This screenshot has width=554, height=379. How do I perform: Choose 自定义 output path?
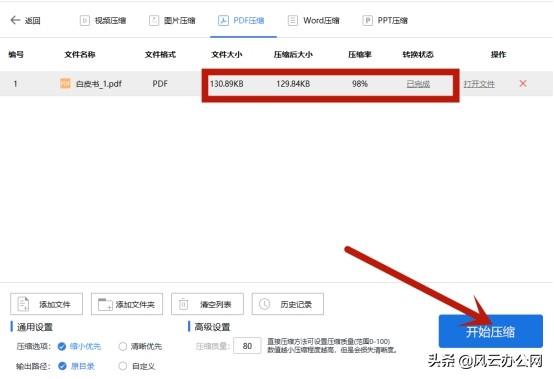click(x=137, y=366)
